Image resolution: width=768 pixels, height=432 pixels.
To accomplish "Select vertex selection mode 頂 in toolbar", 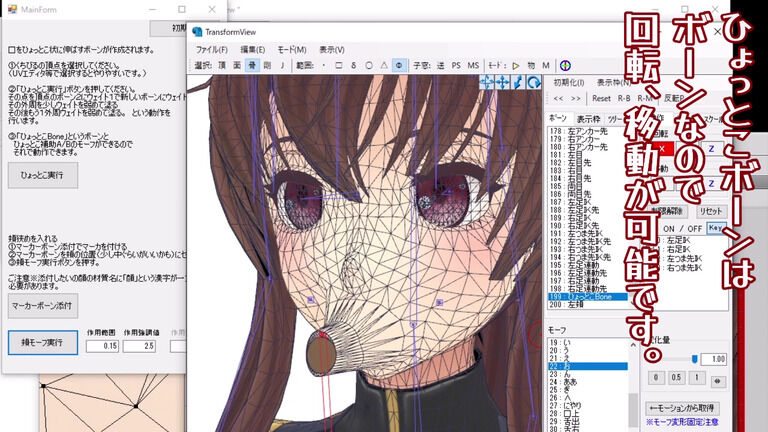I will pyautogui.click(x=222, y=66).
